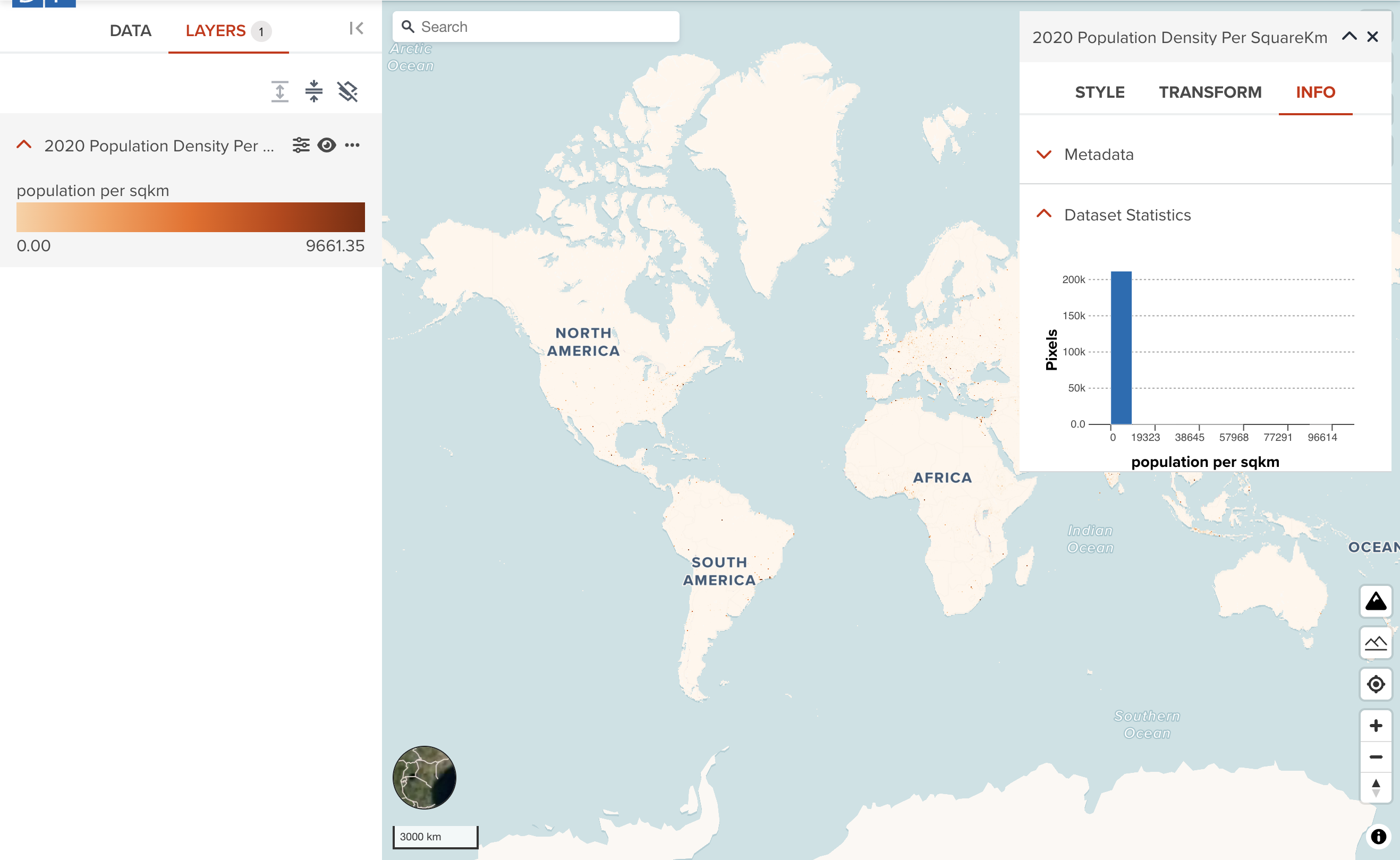Viewport: 1400px width, 860px height.
Task: Click the minimap thumbnail in bottom-left
Action: 425,779
